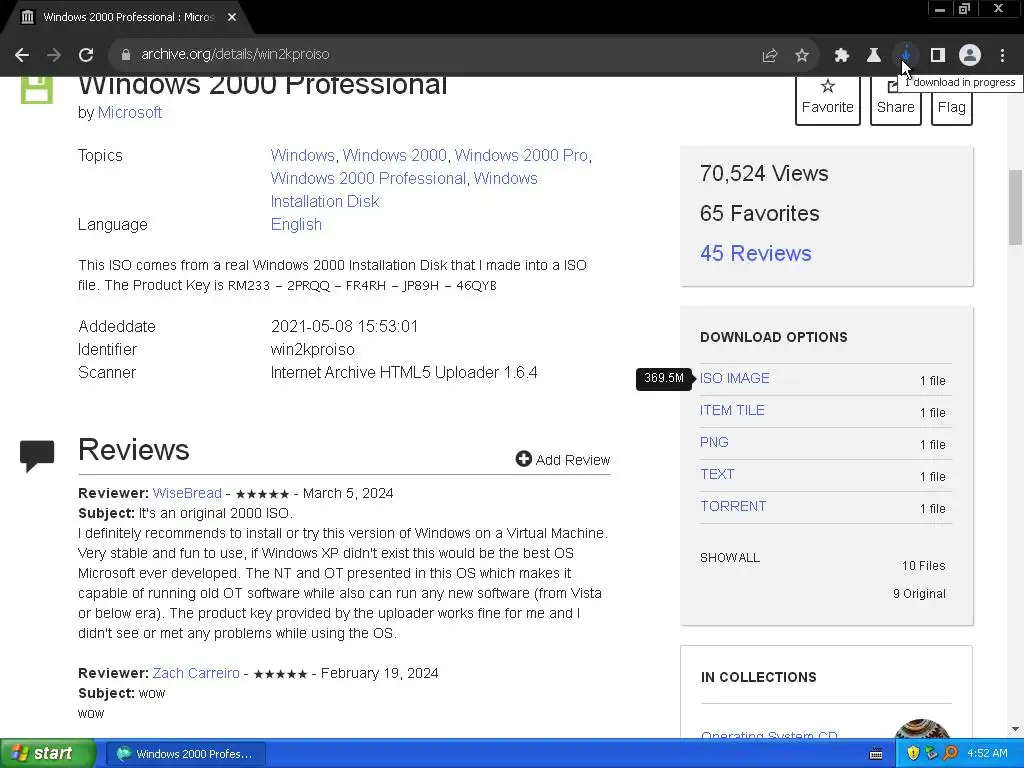Viewport: 1024px width, 768px height.
Task: Open the Windows Installation Disk topic link
Action: [x=404, y=189]
